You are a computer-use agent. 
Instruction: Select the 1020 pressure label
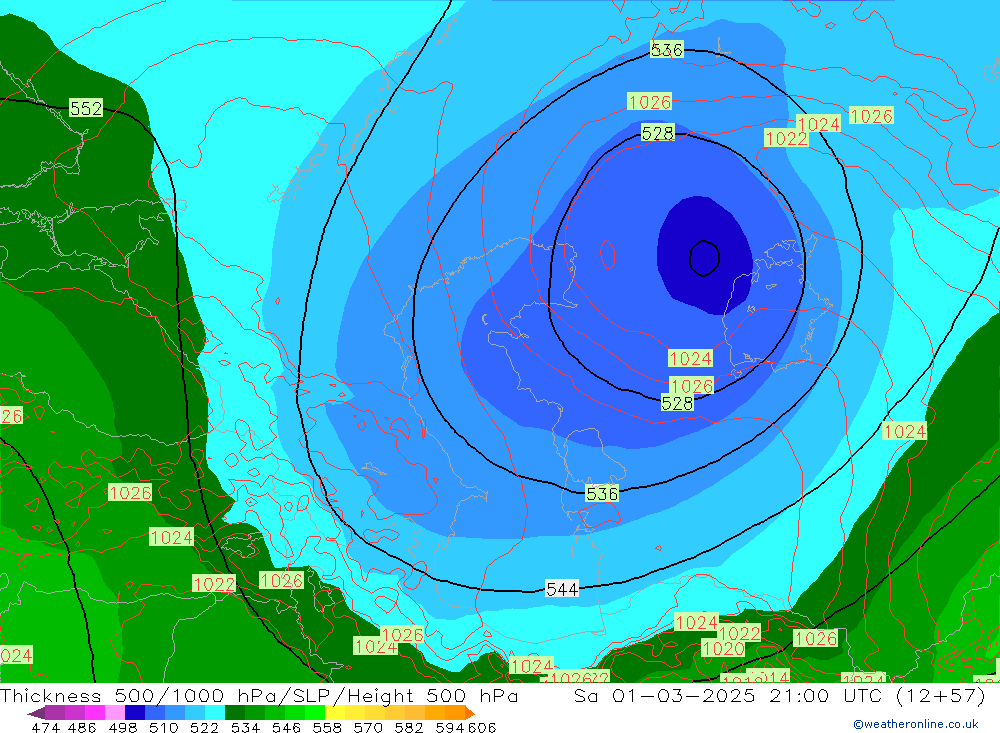point(723,649)
